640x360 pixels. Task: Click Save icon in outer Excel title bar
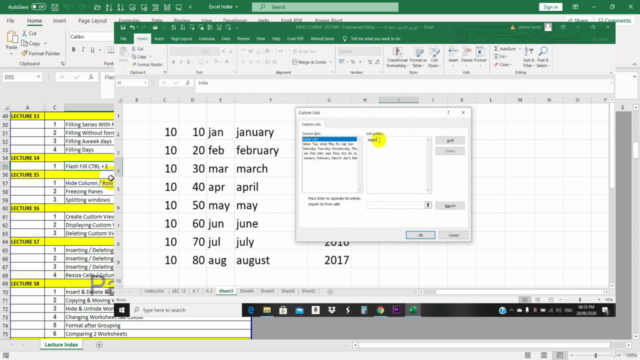[x=55, y=7]
